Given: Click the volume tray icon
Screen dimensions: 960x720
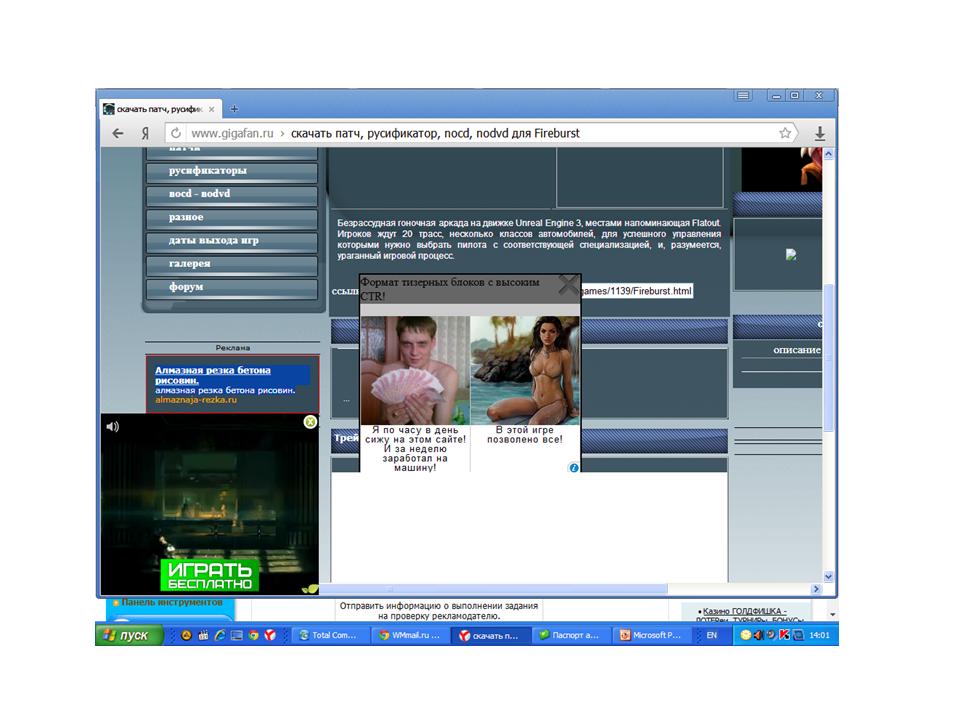Looking at the screenshot, I should pos(759,635).
